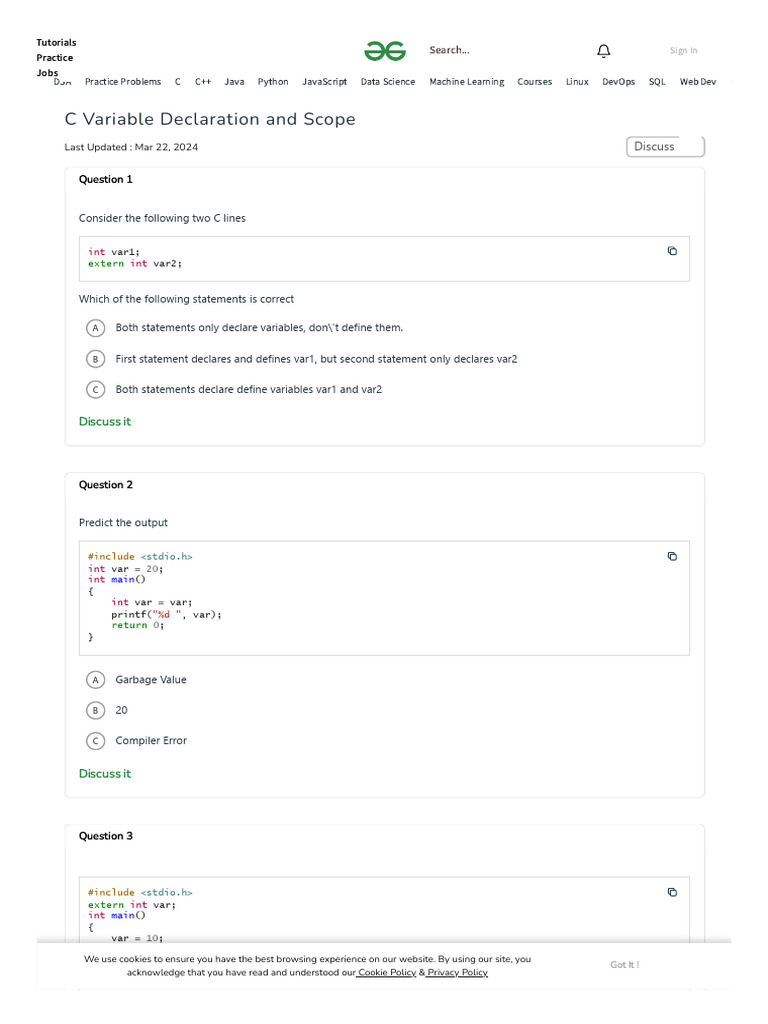Pick Garbage Value option in Question 2
This screenshot has width=768, height=1024.
coord(96,680)
